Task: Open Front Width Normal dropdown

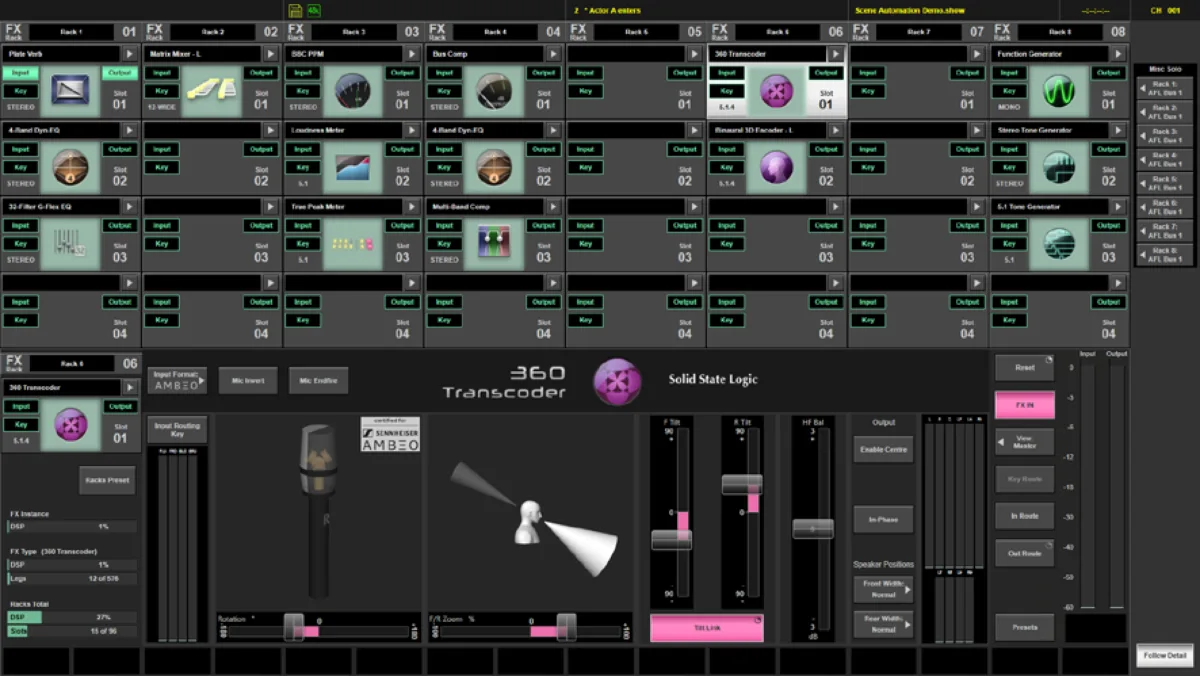Action: pos(883,589)
